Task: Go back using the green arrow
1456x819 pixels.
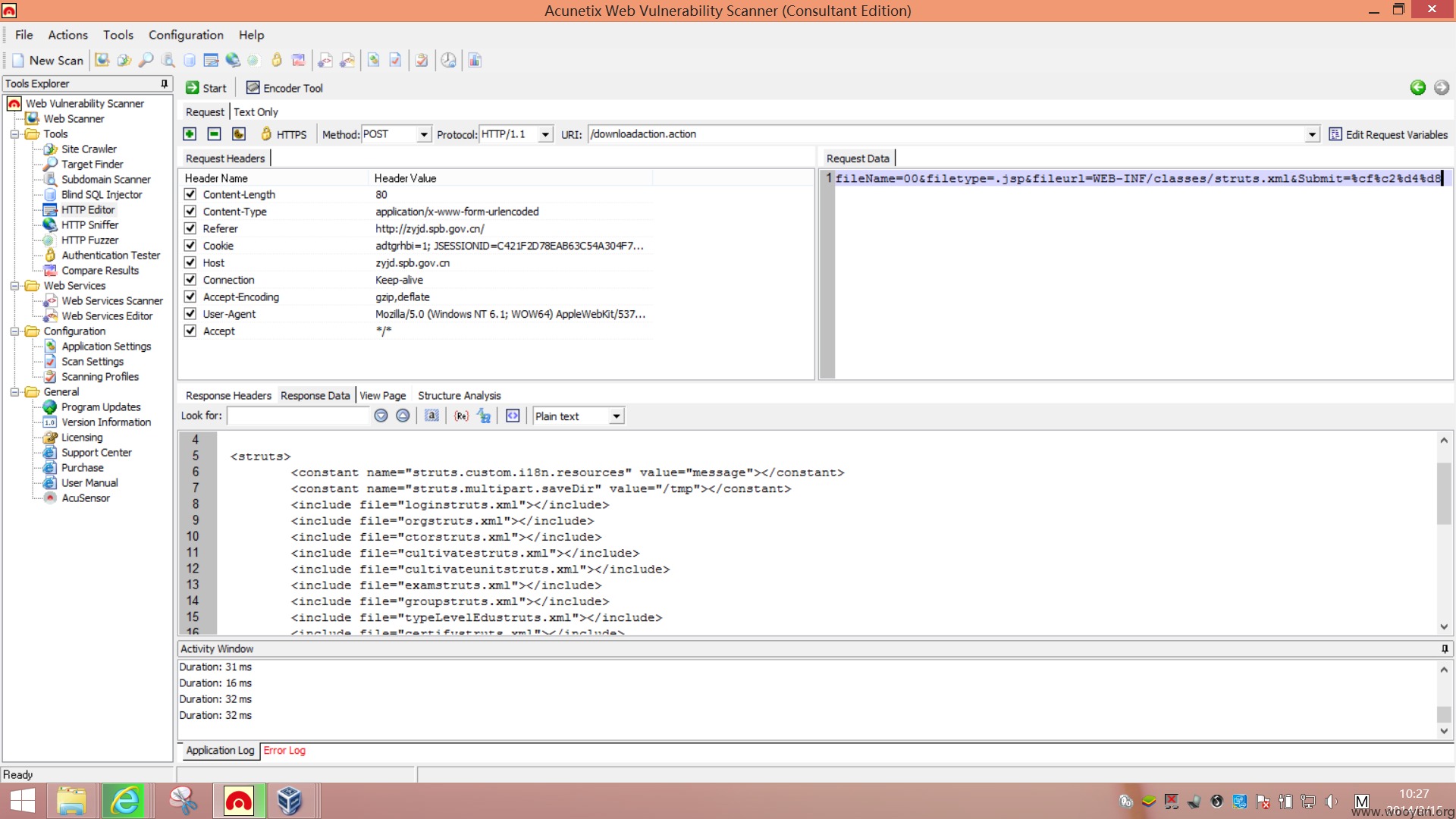Action: (x=1417, y=88)
